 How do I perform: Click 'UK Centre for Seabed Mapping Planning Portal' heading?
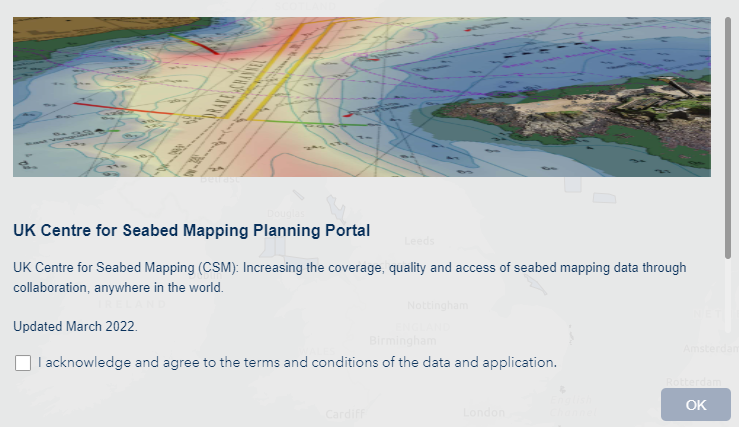[191, 230]
